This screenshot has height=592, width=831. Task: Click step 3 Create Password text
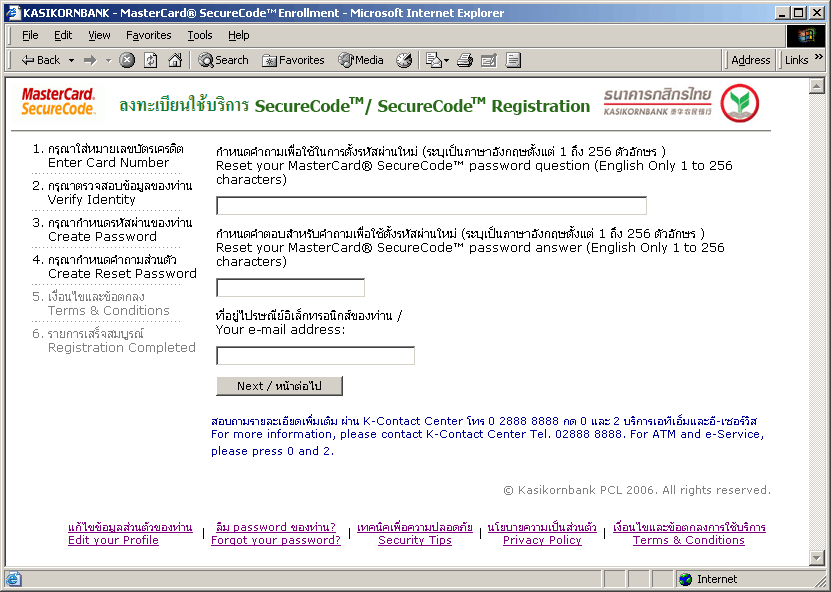[x=102, y=237]
